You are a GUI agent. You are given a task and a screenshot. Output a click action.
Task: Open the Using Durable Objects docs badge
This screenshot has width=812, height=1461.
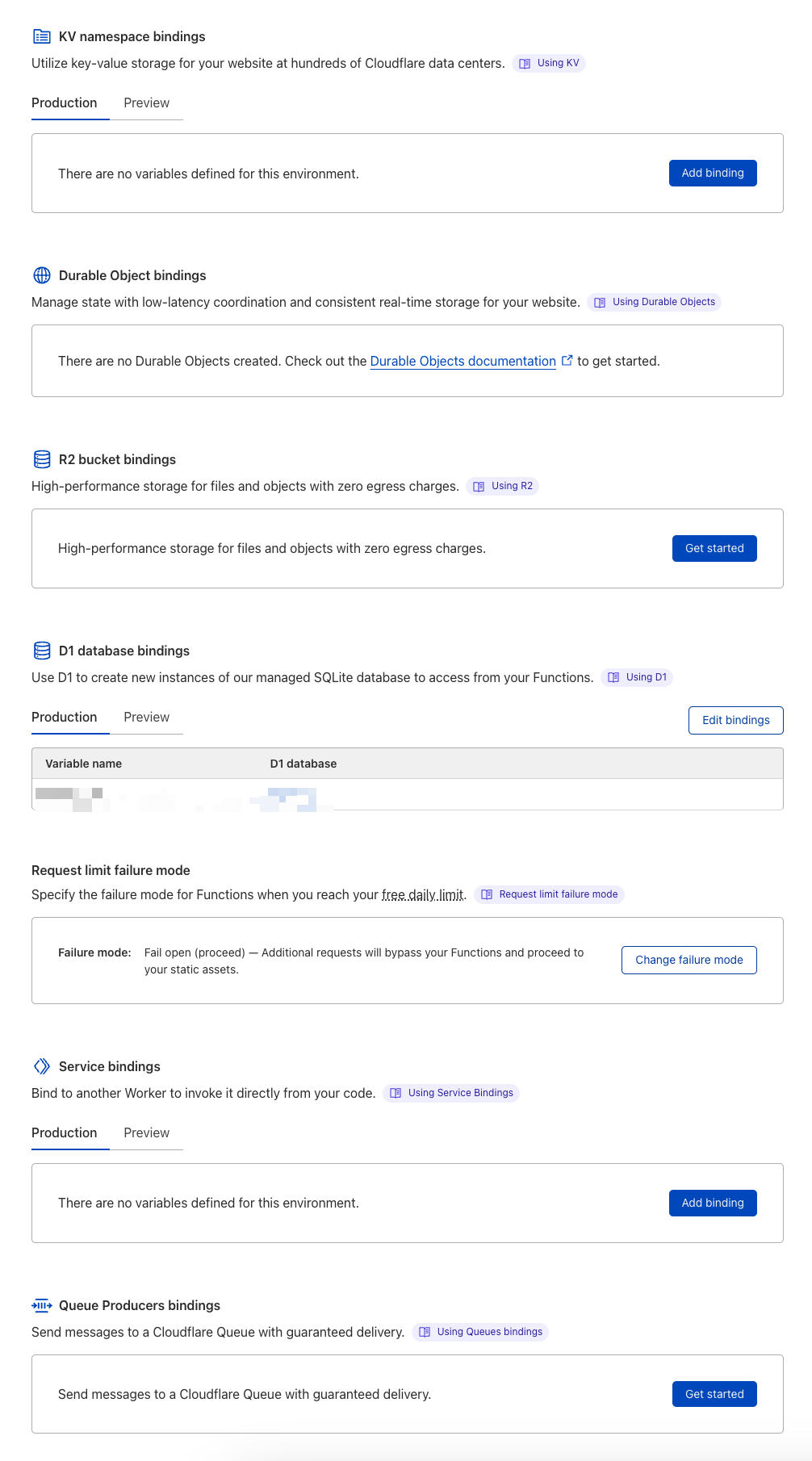pyautogui.click(x=655, y=302)
